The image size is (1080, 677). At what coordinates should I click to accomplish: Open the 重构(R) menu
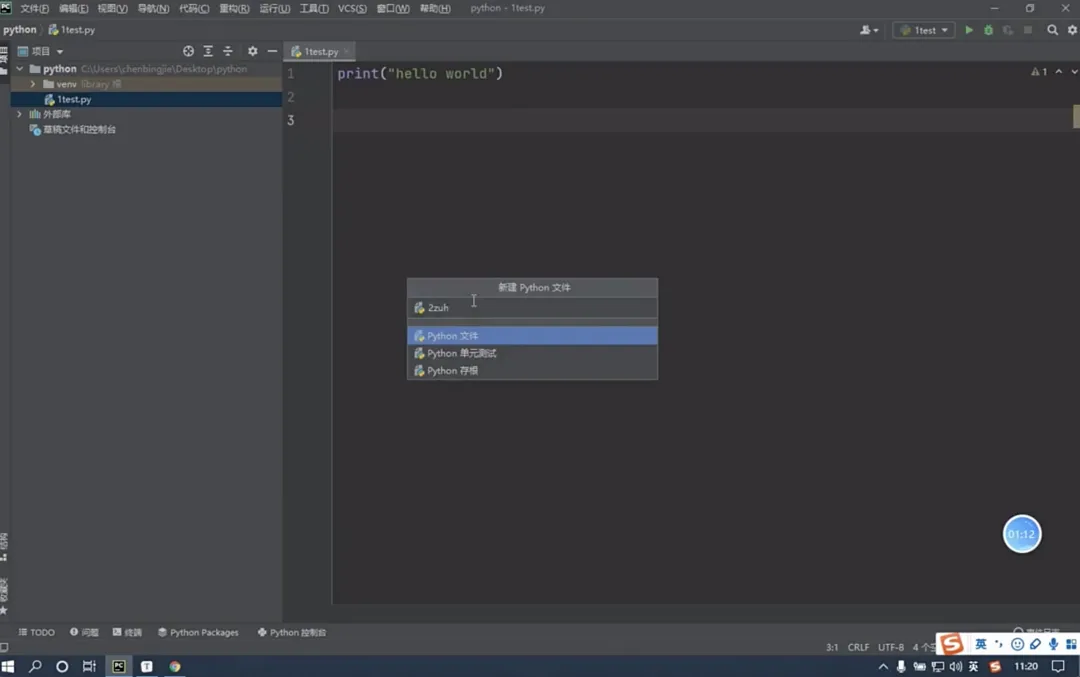234,8
